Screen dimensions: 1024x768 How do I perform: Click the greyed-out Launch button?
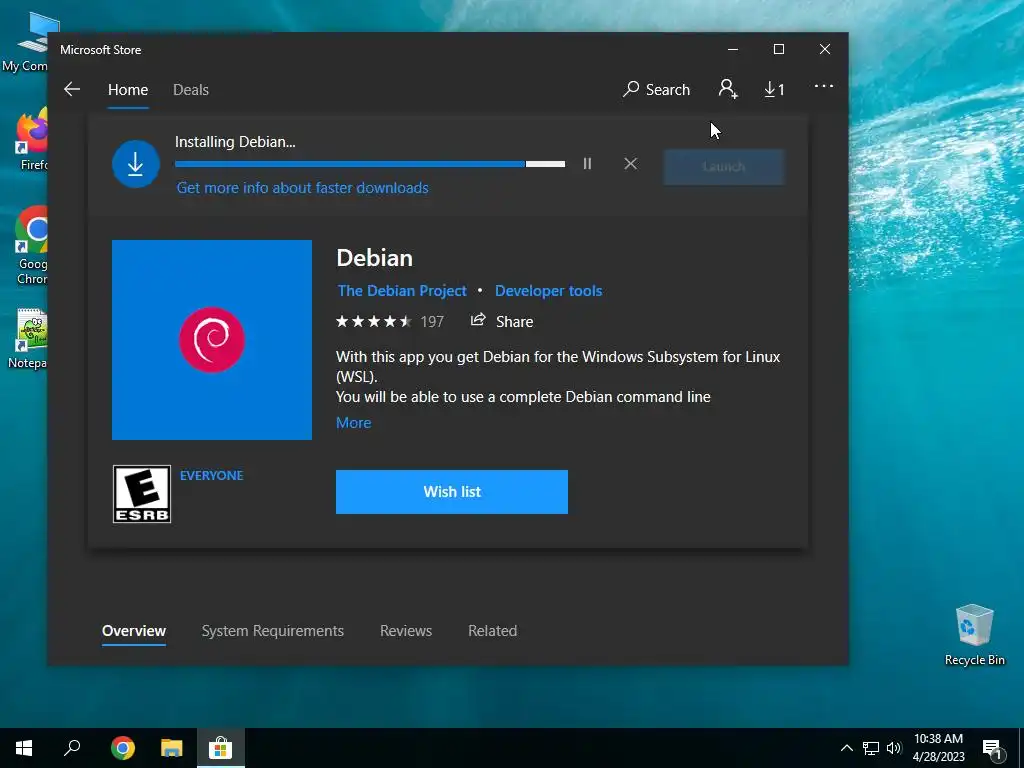(724, 167)
